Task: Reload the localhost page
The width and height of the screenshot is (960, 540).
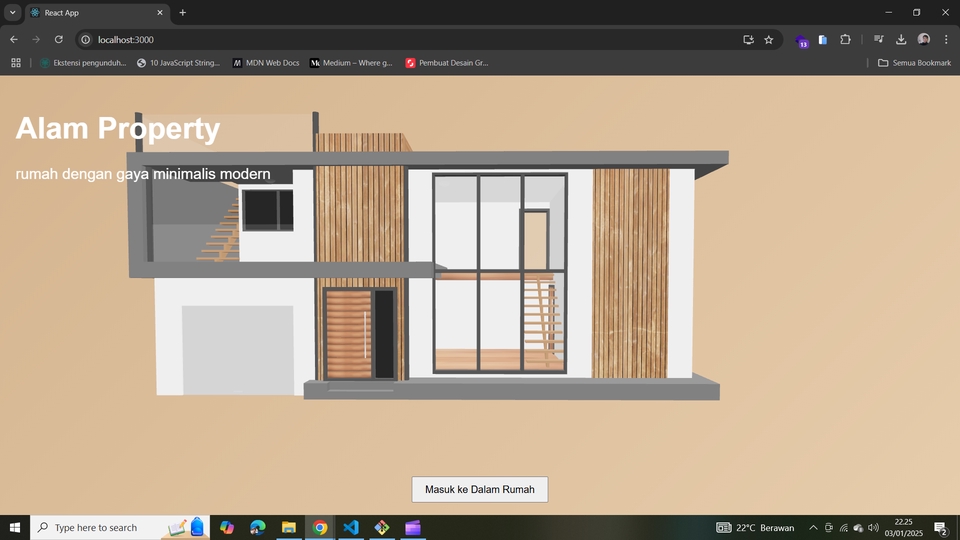Action: 59,40
